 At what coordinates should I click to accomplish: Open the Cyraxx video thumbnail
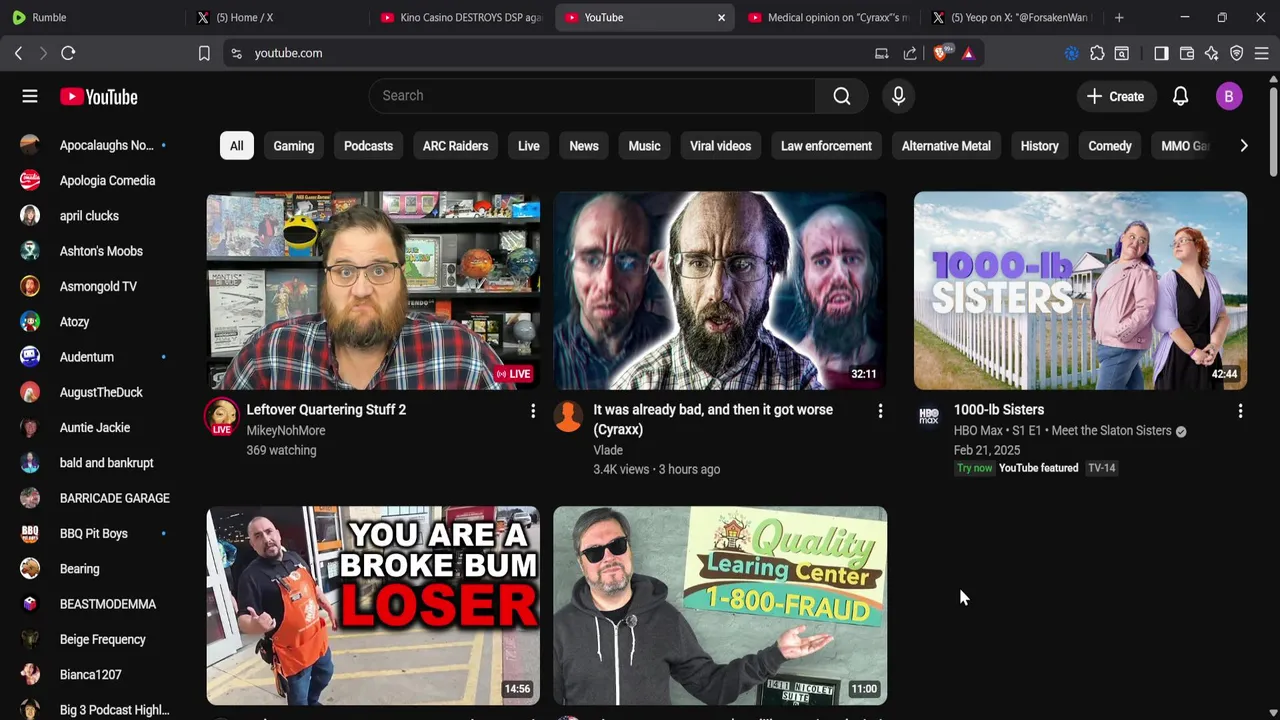click(x=720, y=290)
